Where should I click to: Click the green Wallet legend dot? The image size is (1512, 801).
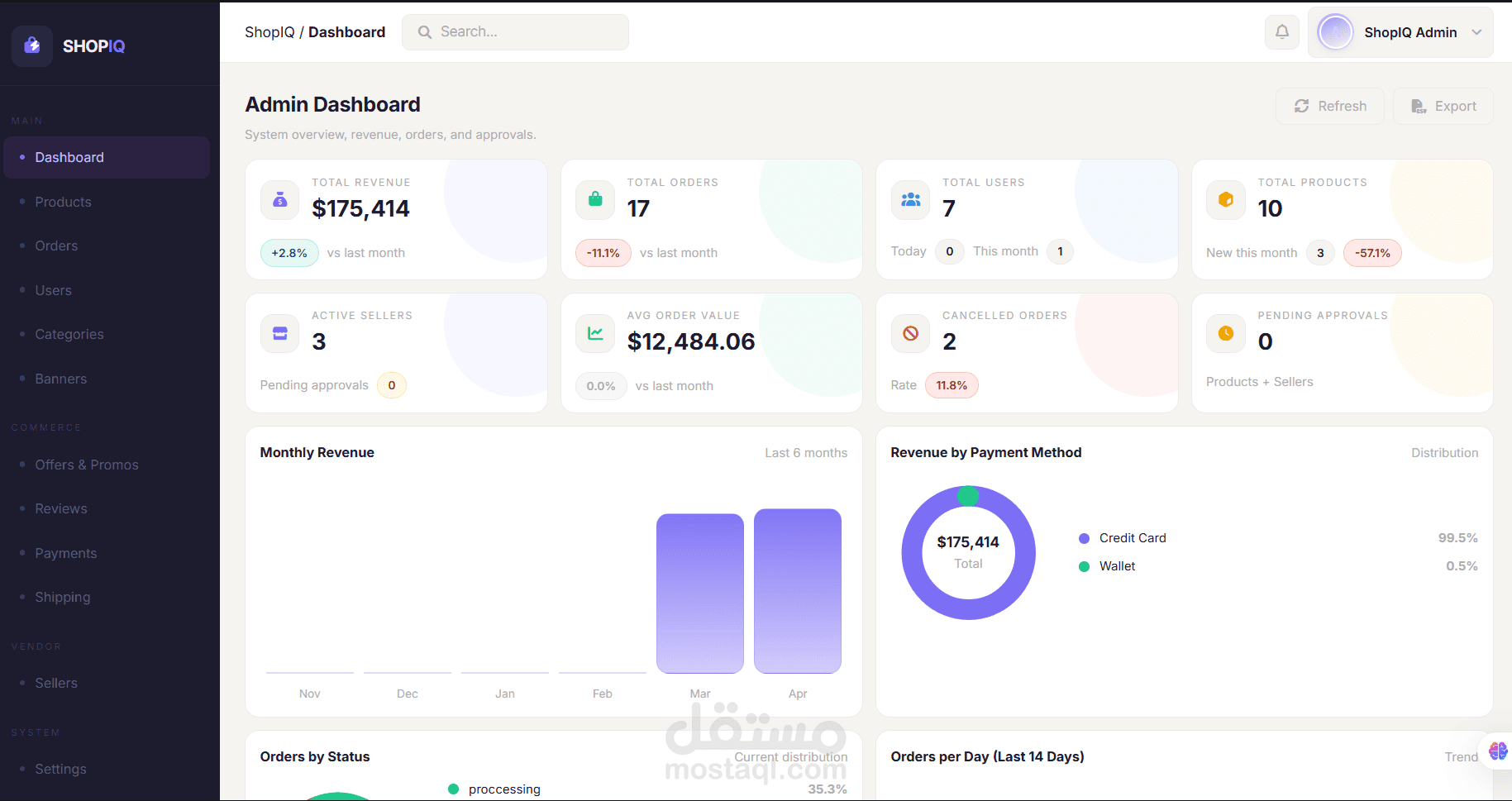tap(1084, 566)
